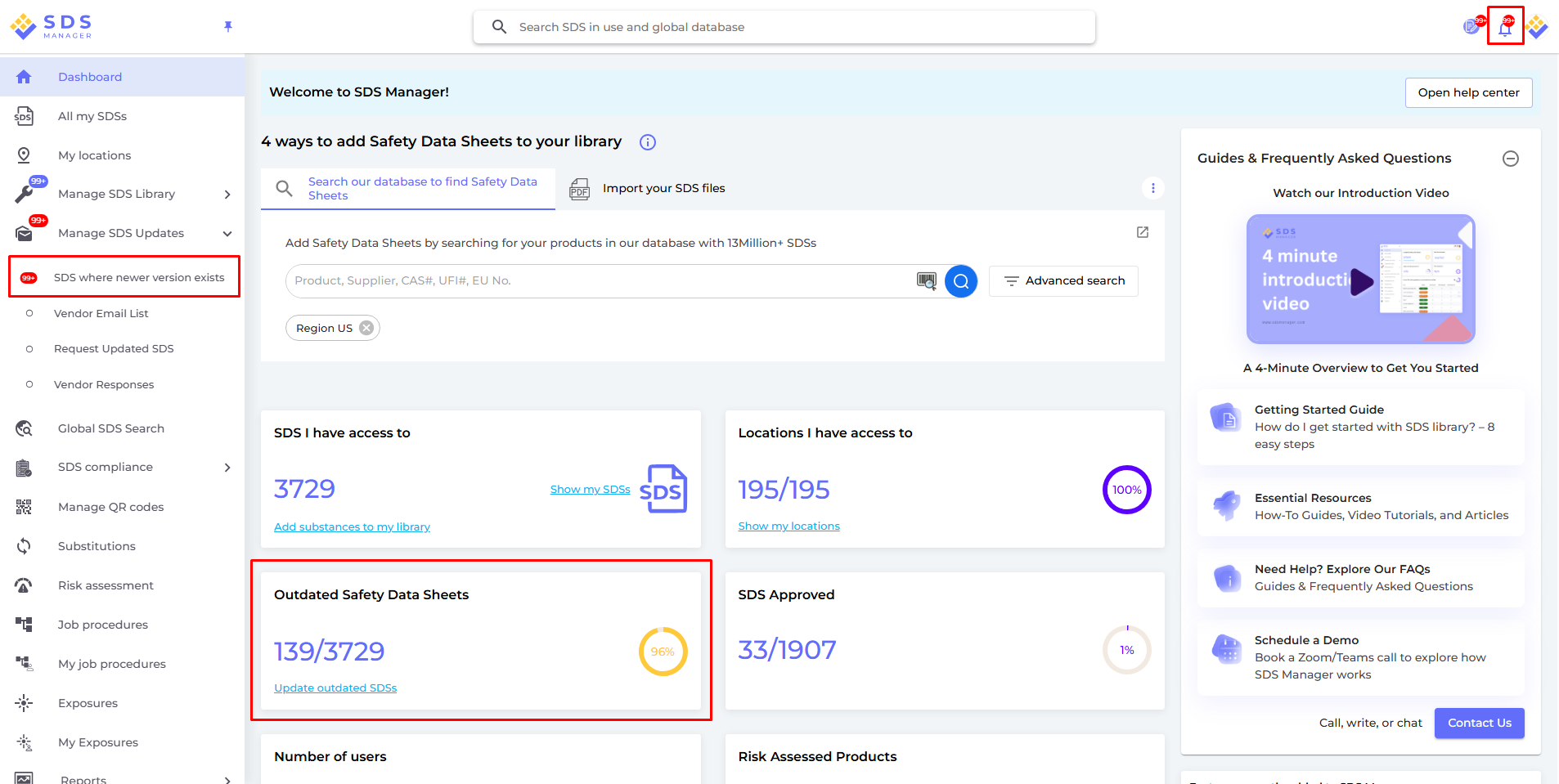Open Essential Resources card
Viewport: 1559px width, 784px height.
click(1360, 507)
